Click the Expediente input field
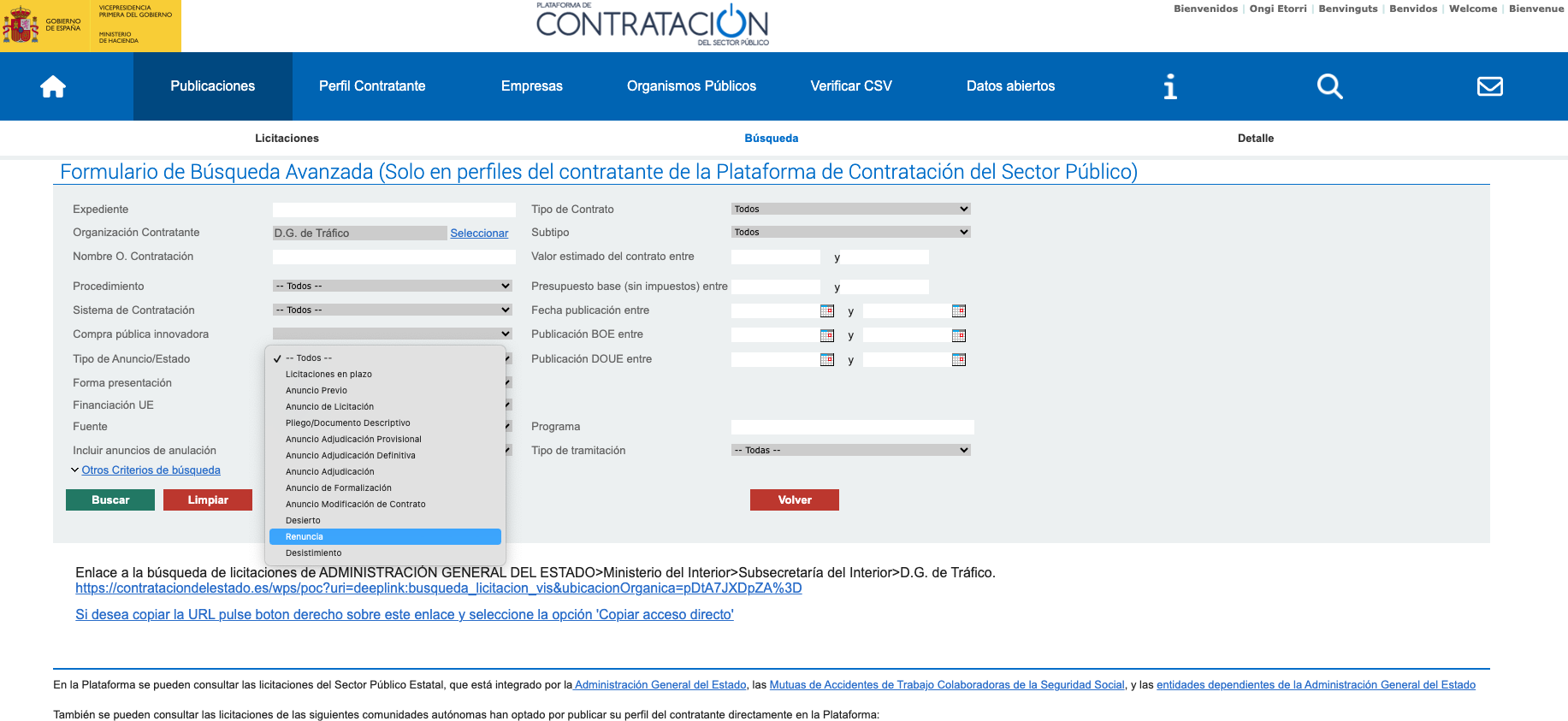The height and width of the screenshot is (721, 1568). pyautogui.click(x=394, y=210)
